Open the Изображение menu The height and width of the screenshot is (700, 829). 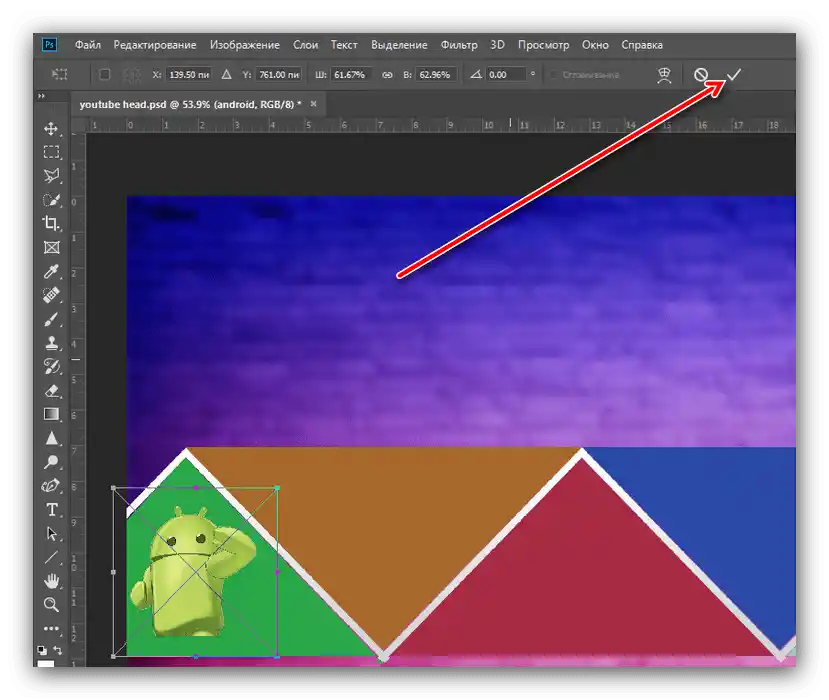[245, 45]
